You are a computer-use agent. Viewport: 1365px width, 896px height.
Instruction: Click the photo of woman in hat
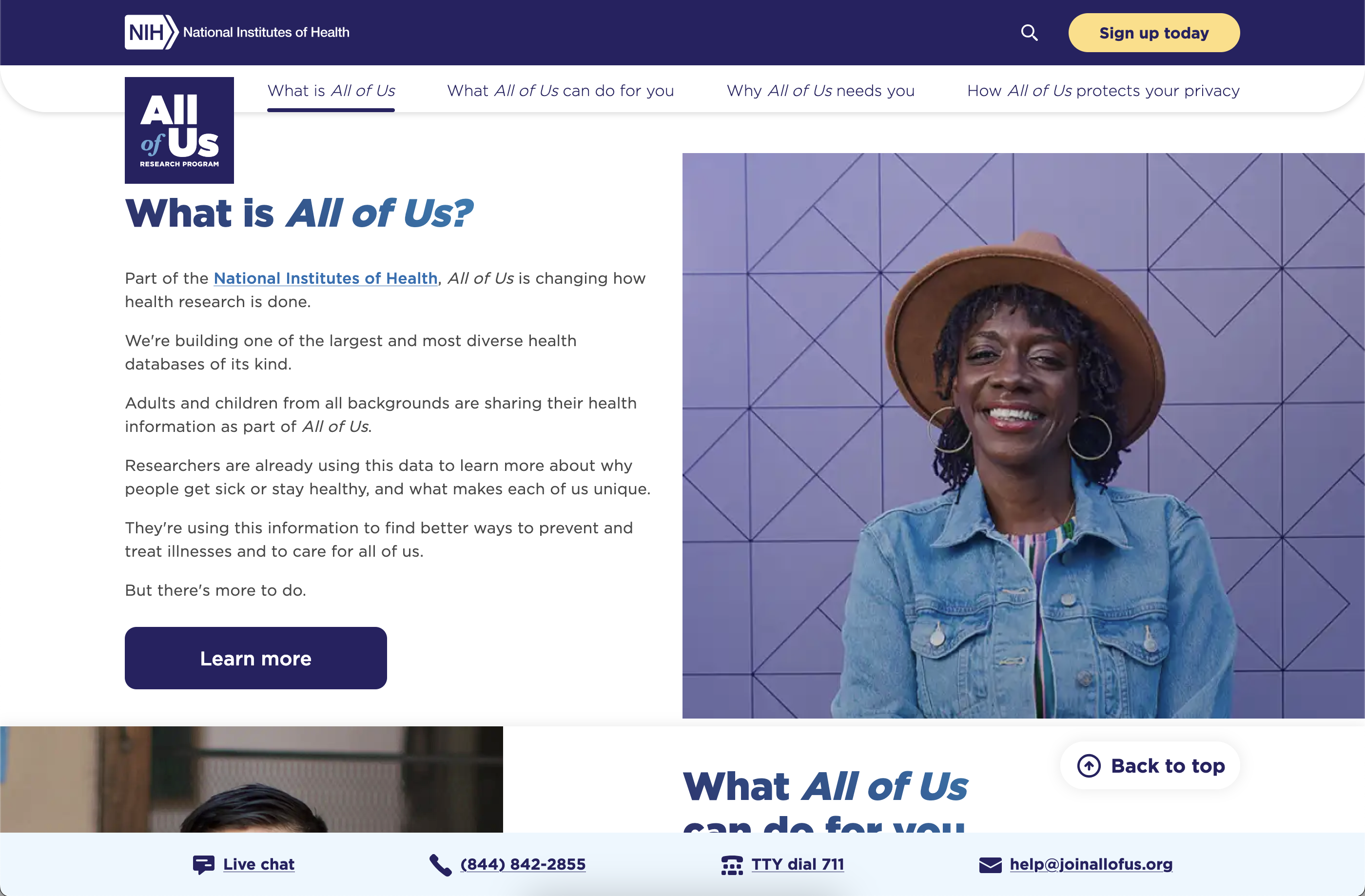click(x=1023, y=435)
